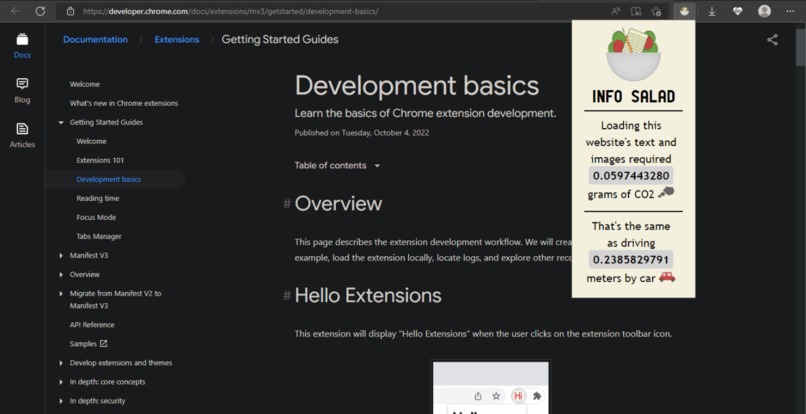Reload the page with refresh icon
Screen dimensions: 806x414
point(40,11)
